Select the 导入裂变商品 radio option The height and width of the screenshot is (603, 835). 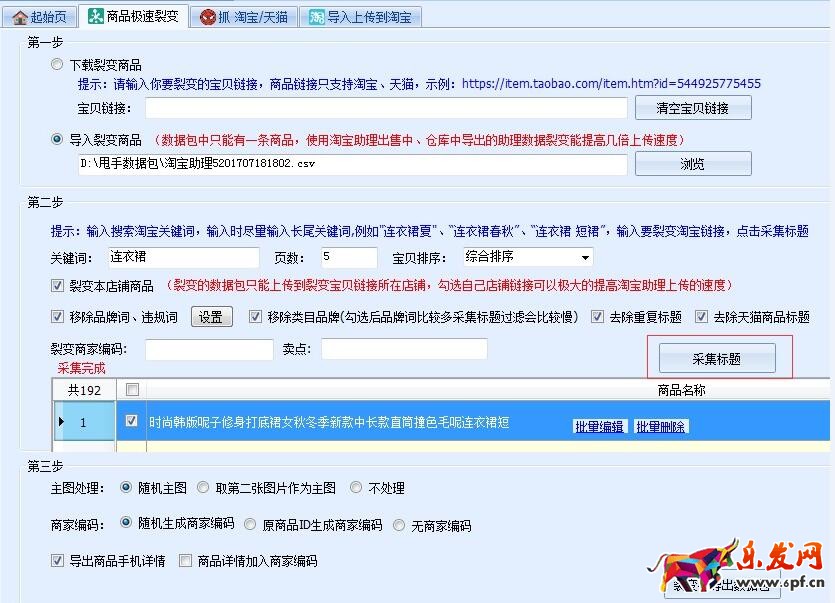[x=56, y=140]
